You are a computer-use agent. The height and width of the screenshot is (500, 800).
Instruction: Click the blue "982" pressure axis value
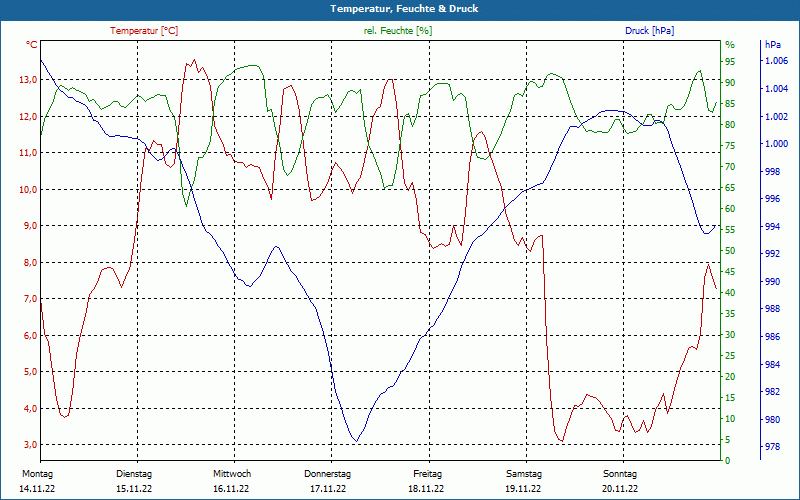pos(772,392)
